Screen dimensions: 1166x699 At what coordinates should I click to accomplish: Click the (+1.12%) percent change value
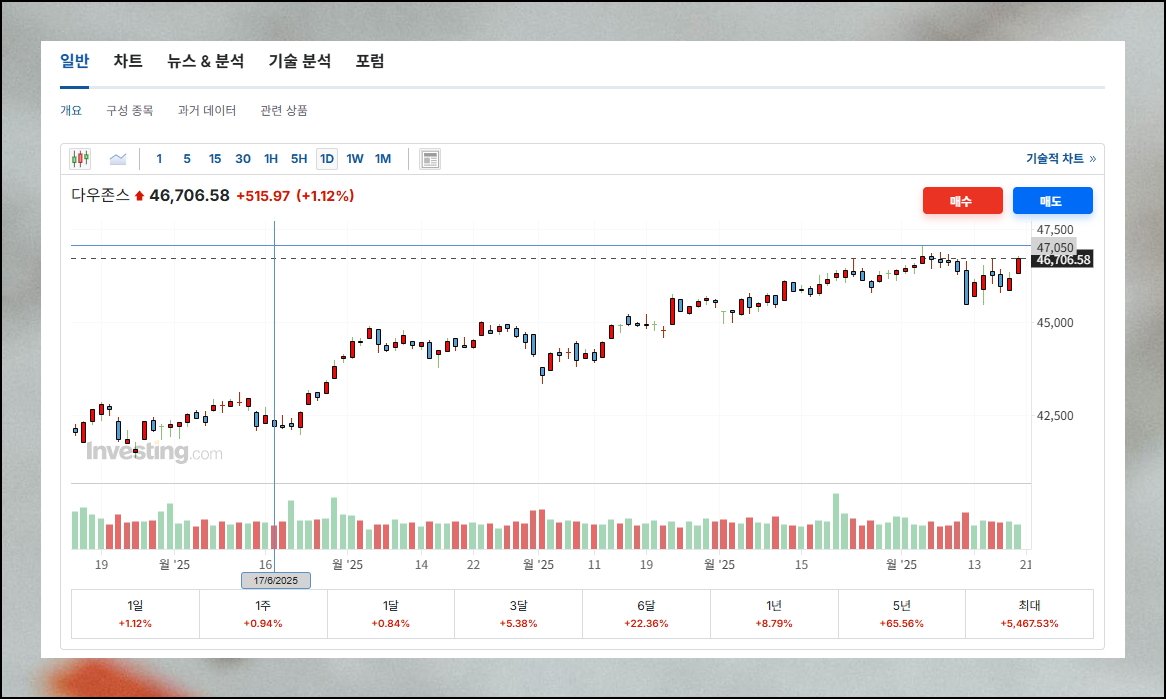click(x=325, y=196)
